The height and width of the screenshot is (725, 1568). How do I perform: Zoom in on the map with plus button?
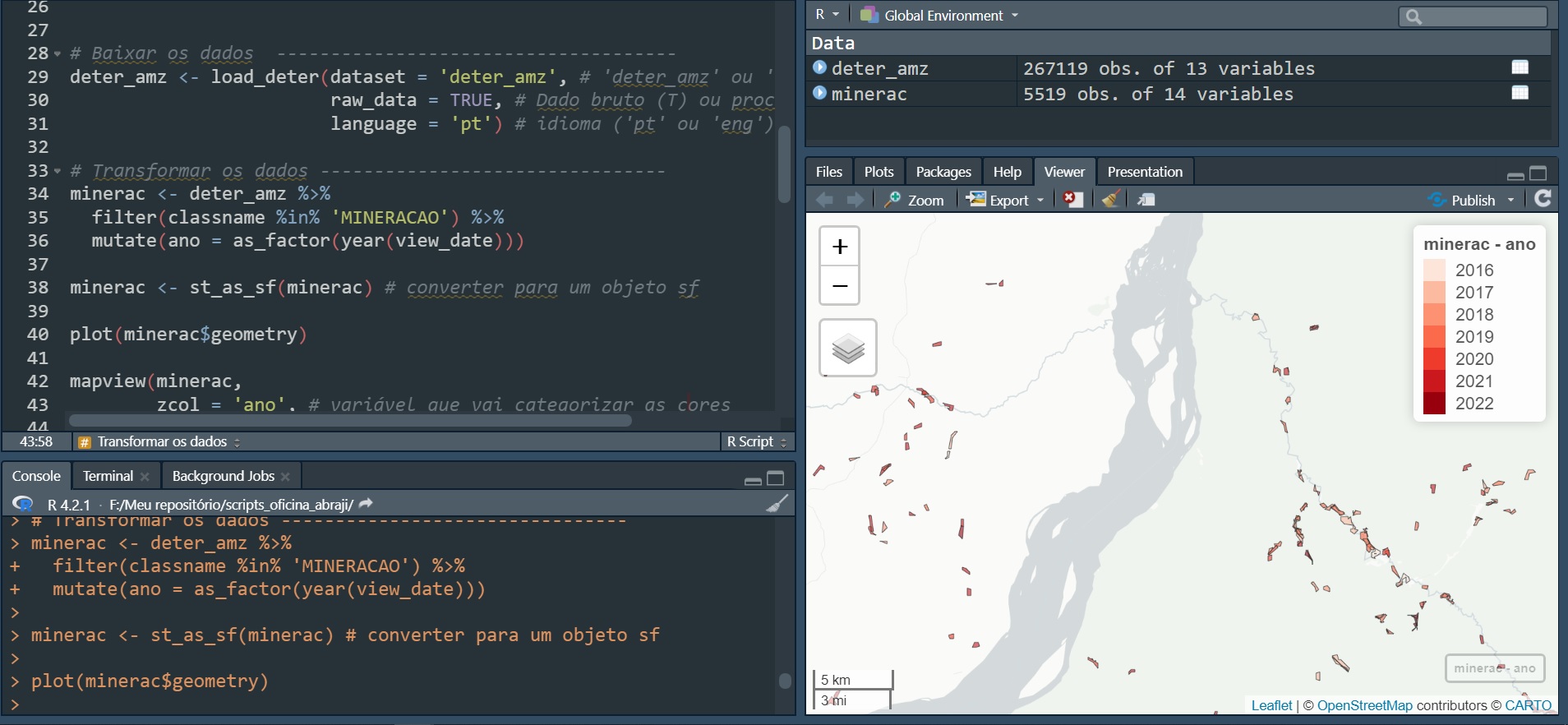pos(839,247)
